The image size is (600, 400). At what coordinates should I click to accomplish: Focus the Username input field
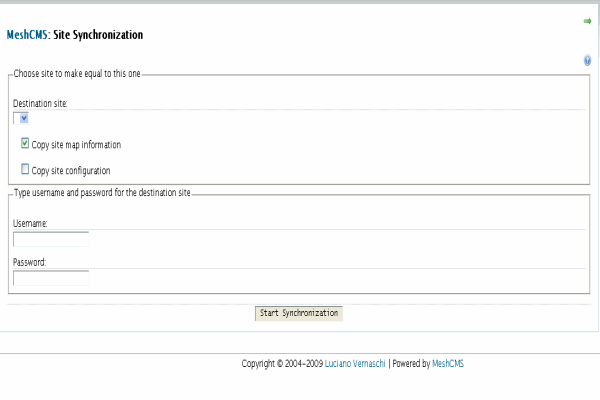[51, 239]
